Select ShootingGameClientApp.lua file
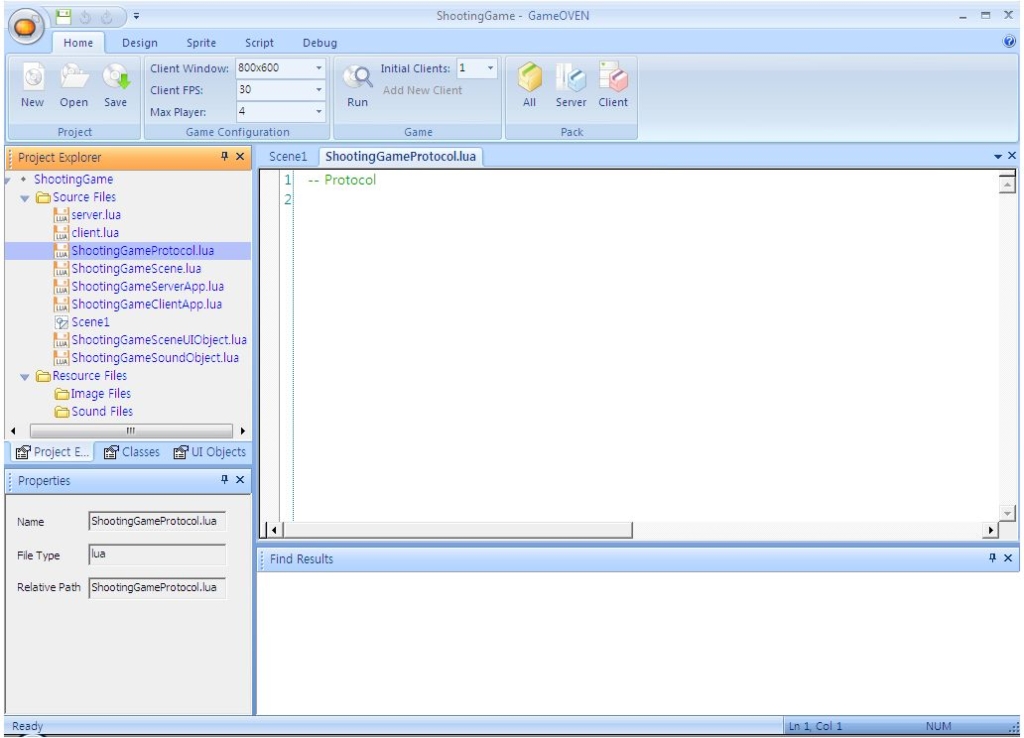1024x738 pixels. pyautogui.click(x=146, y=304)
